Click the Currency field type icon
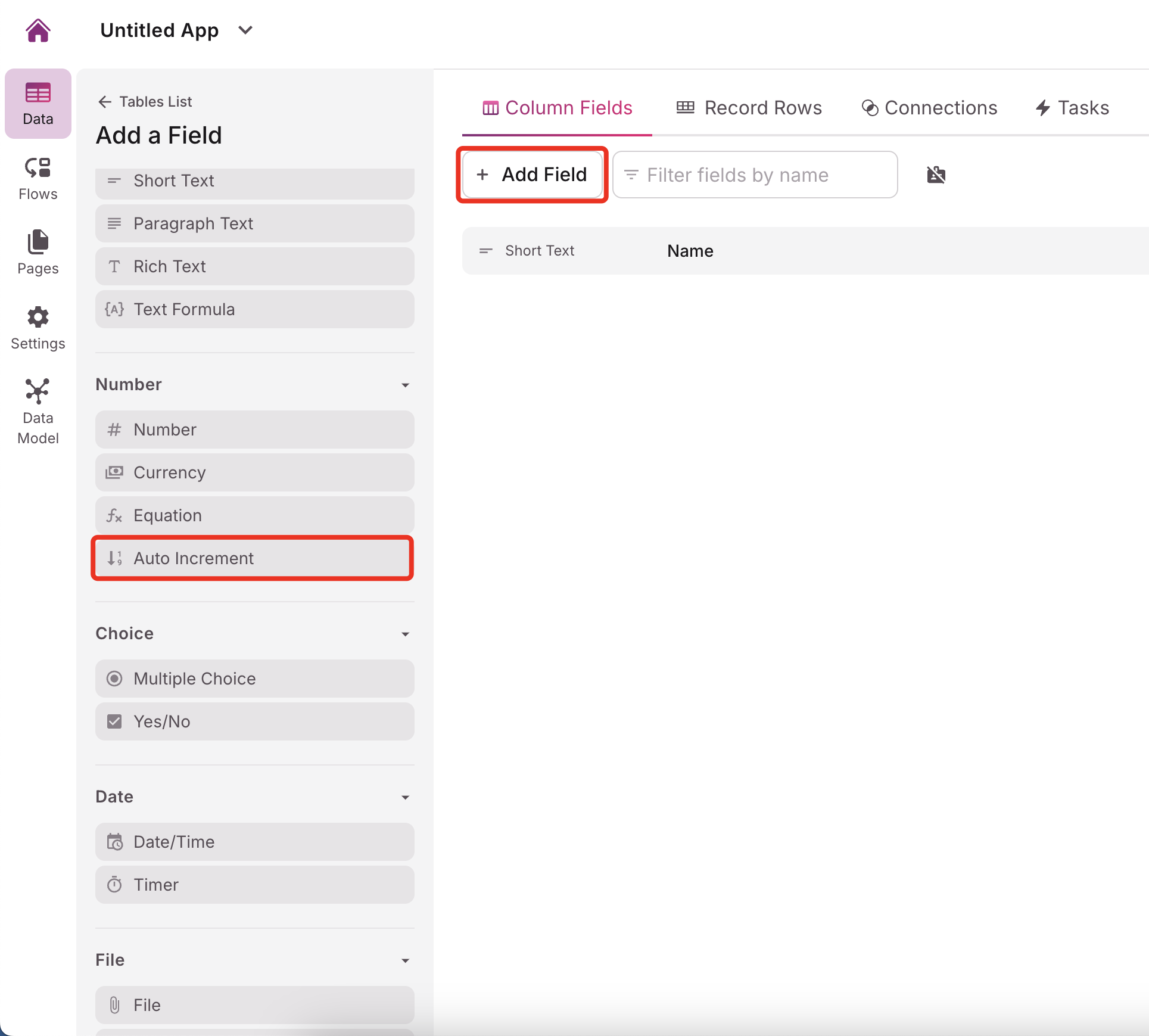 (116, 472)
